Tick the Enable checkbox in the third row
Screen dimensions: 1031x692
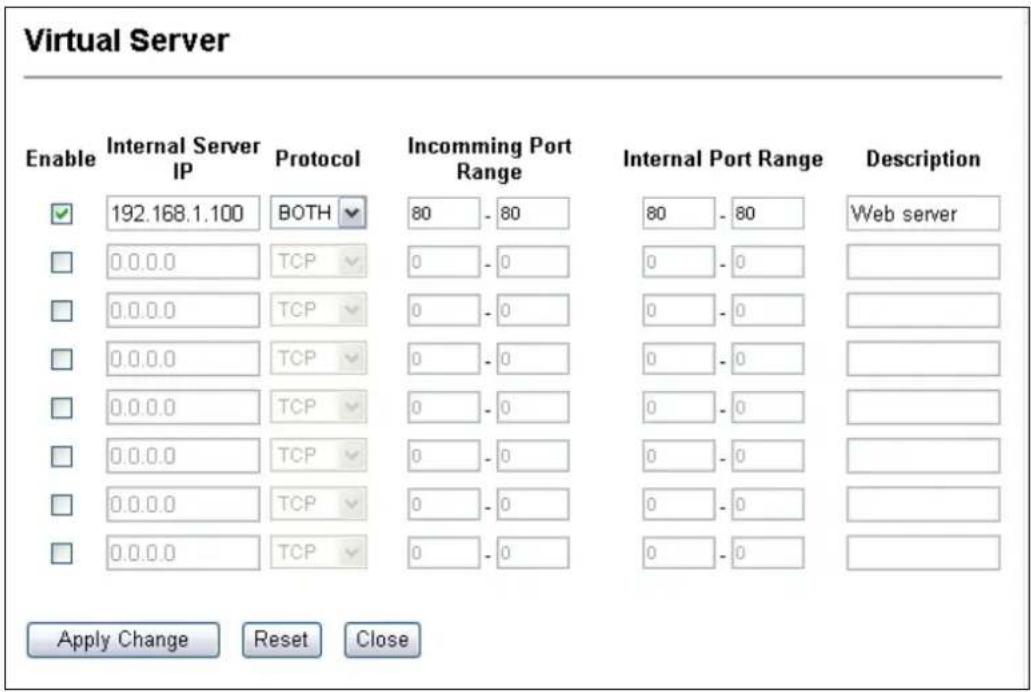coord(62,310)
